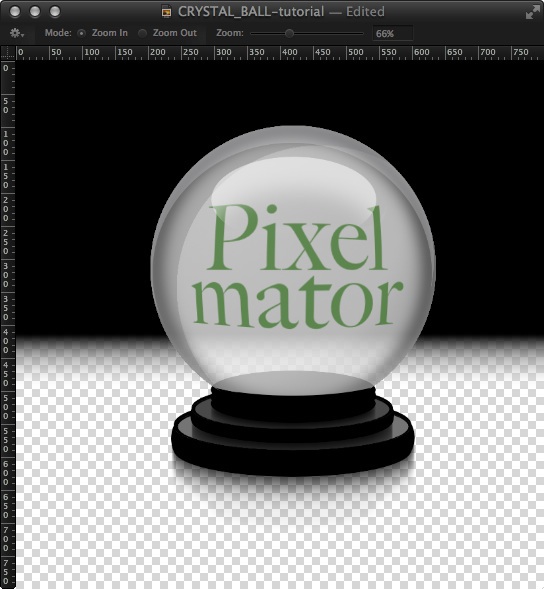Click the document icon beside CRYSTAL_BALL-tutorial title
544x589 pixels.
point(166,12)
